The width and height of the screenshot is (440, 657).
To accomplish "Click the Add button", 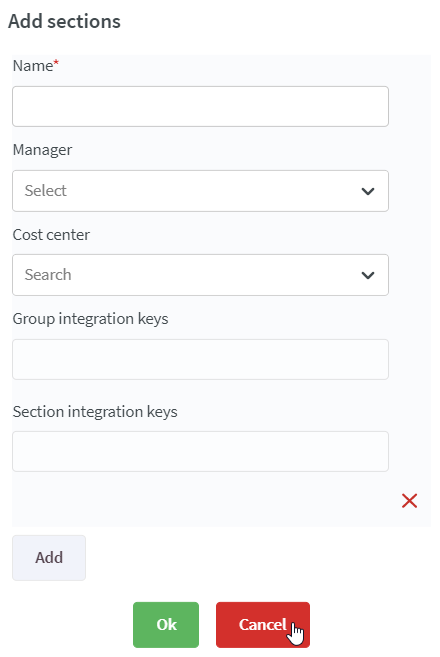I will pyautogui.click(x=49, y=558).
